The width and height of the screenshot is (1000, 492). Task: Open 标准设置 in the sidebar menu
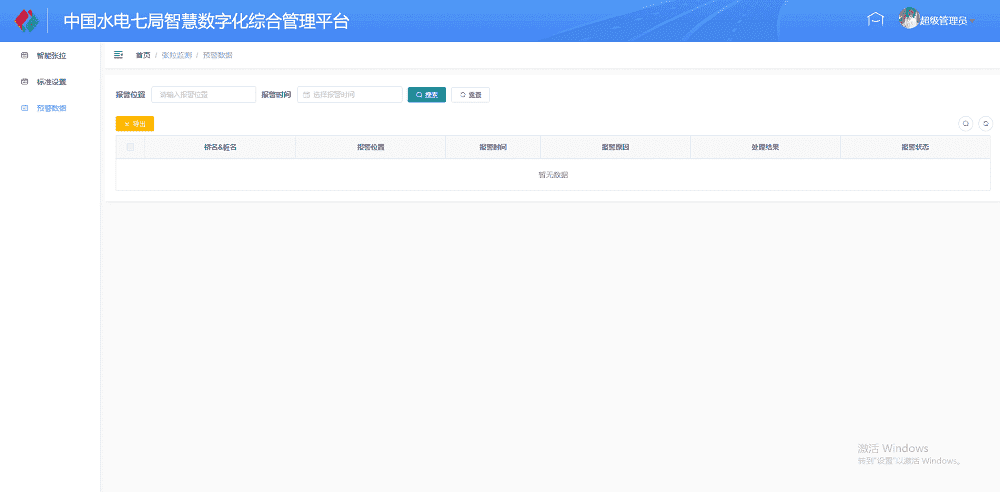click(51, 81)
